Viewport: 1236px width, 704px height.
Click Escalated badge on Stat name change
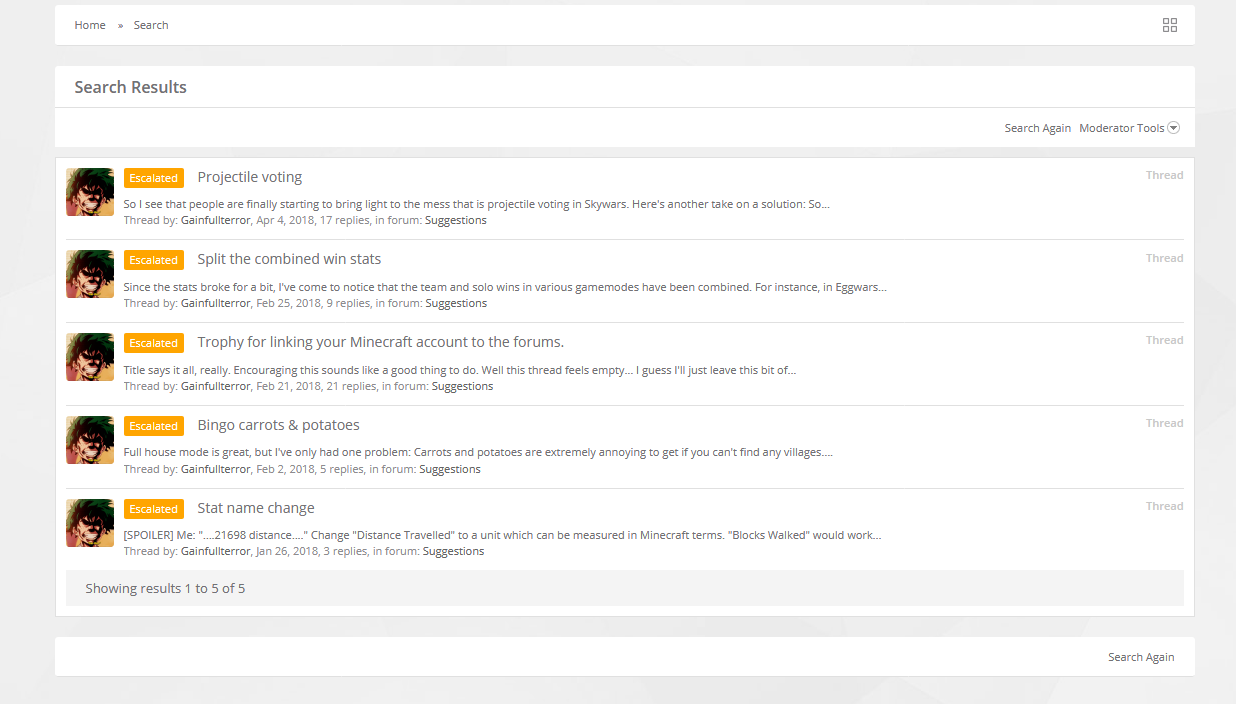pyautogui.click(x=154, y=509)
